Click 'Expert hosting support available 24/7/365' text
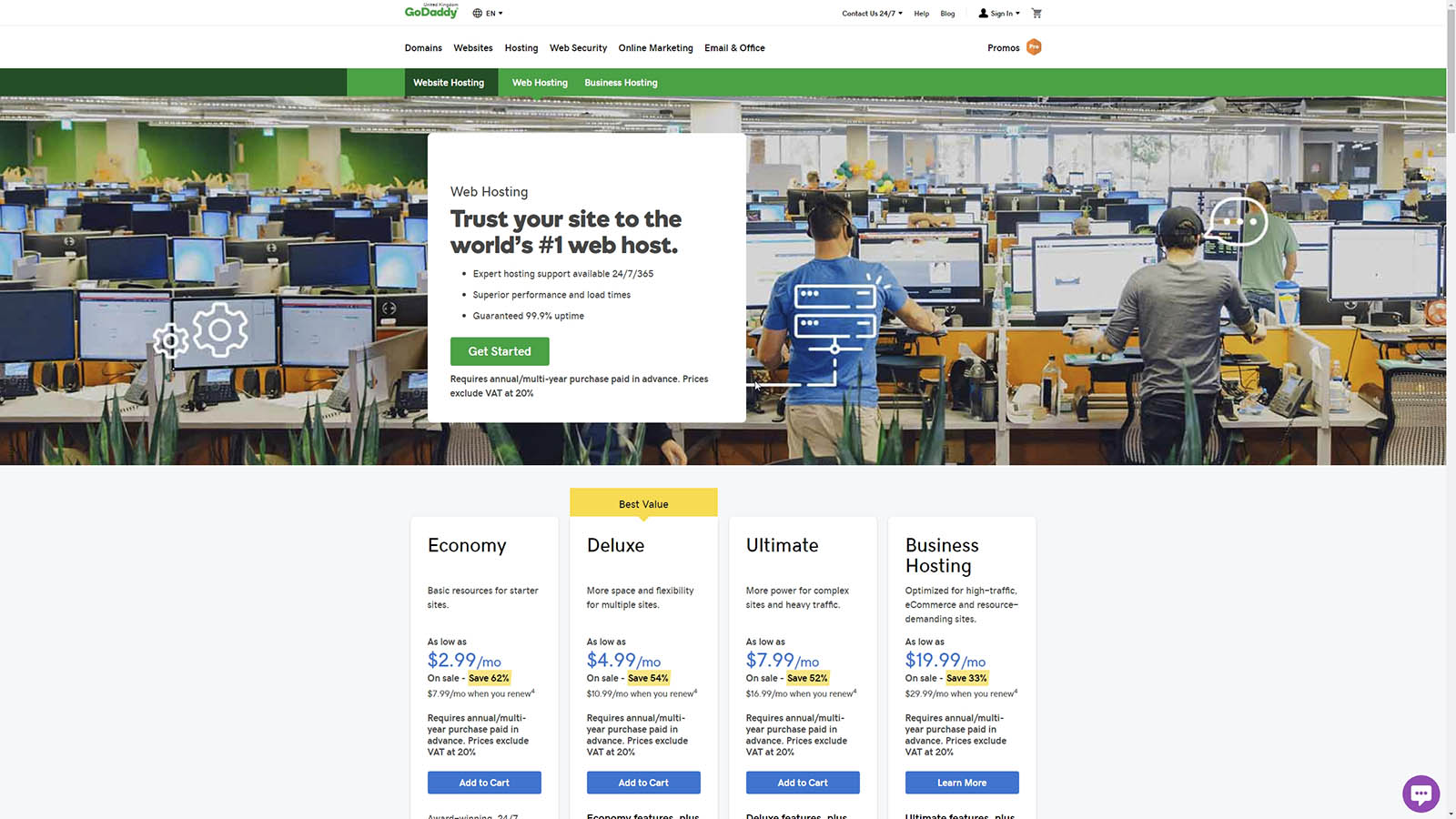Image resolution: width=1456 pixels, height=819 pixels. tap(562, 274)
